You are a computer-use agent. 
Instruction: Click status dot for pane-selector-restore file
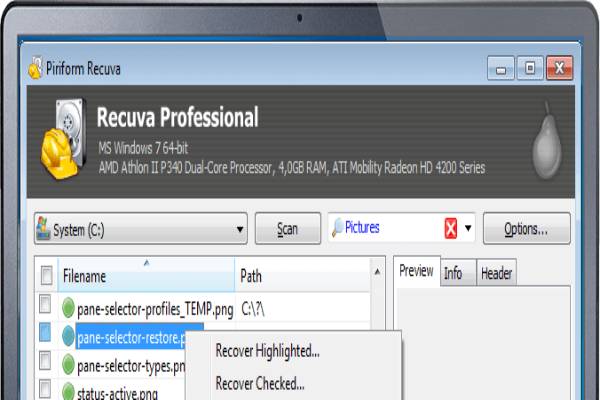point(68,336)
